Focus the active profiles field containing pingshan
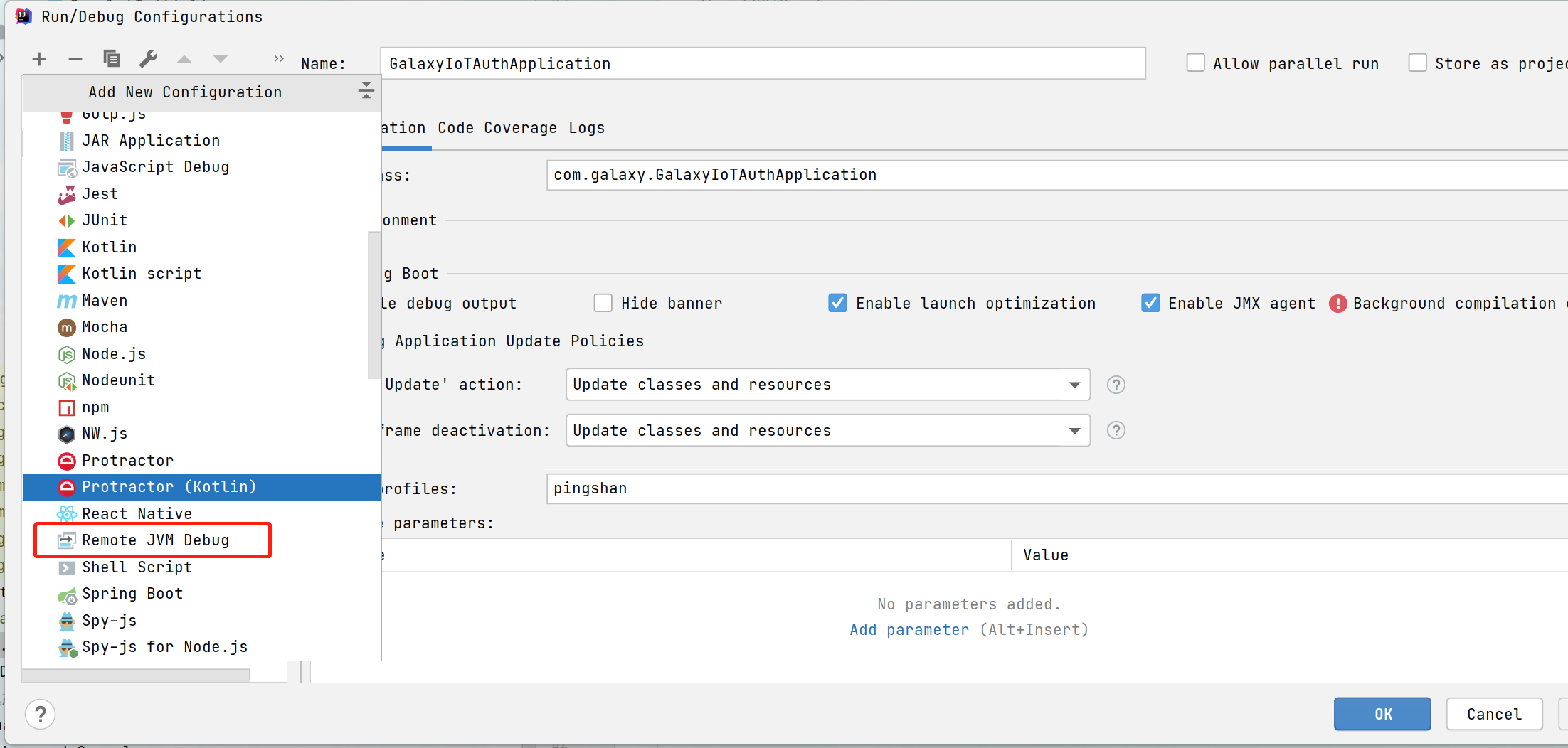This screenshot has width=1568, height=748. (1057, 488)
